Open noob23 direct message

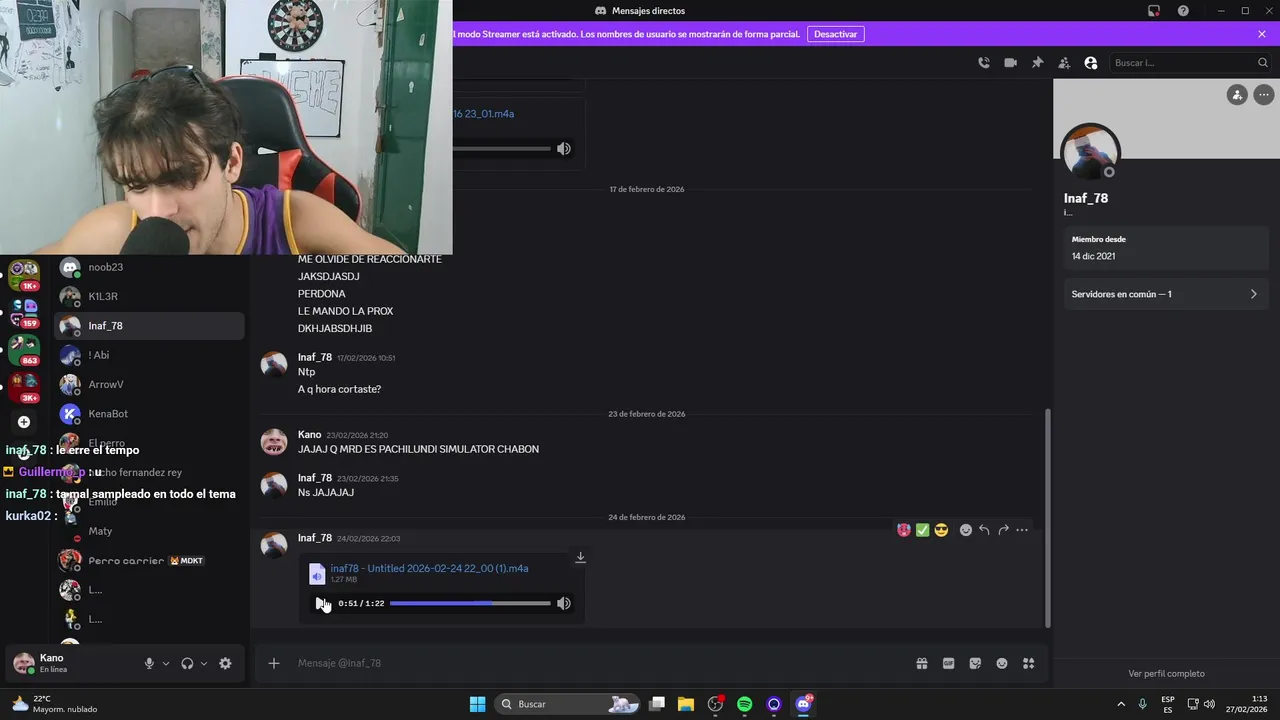coord(150,267)
